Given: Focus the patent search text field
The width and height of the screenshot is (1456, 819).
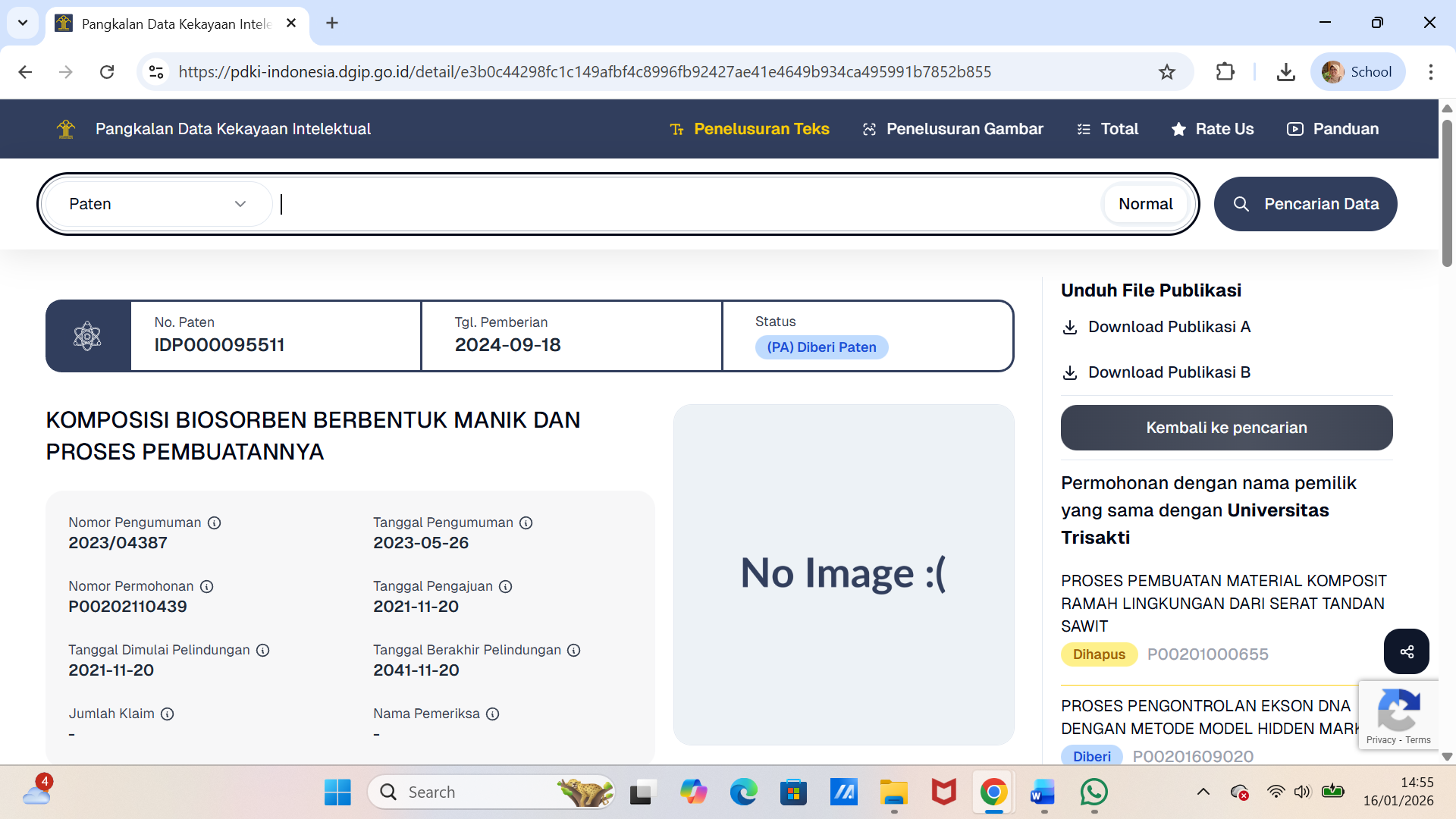Looking at the screenshot, I should (682, 204).
